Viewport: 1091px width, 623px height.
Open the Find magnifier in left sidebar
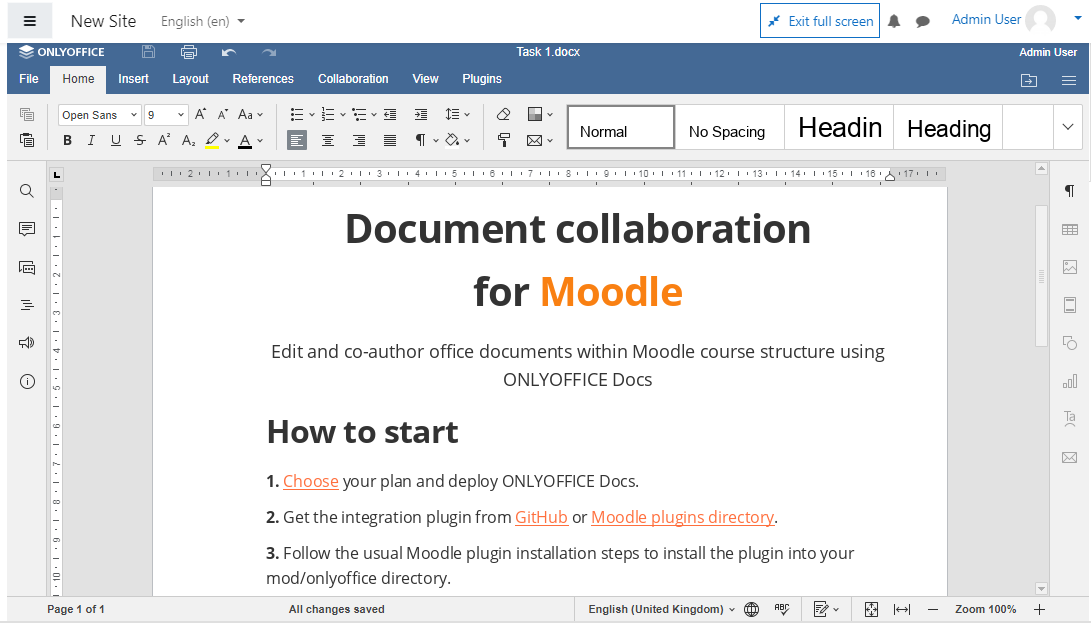coord(27,191)
